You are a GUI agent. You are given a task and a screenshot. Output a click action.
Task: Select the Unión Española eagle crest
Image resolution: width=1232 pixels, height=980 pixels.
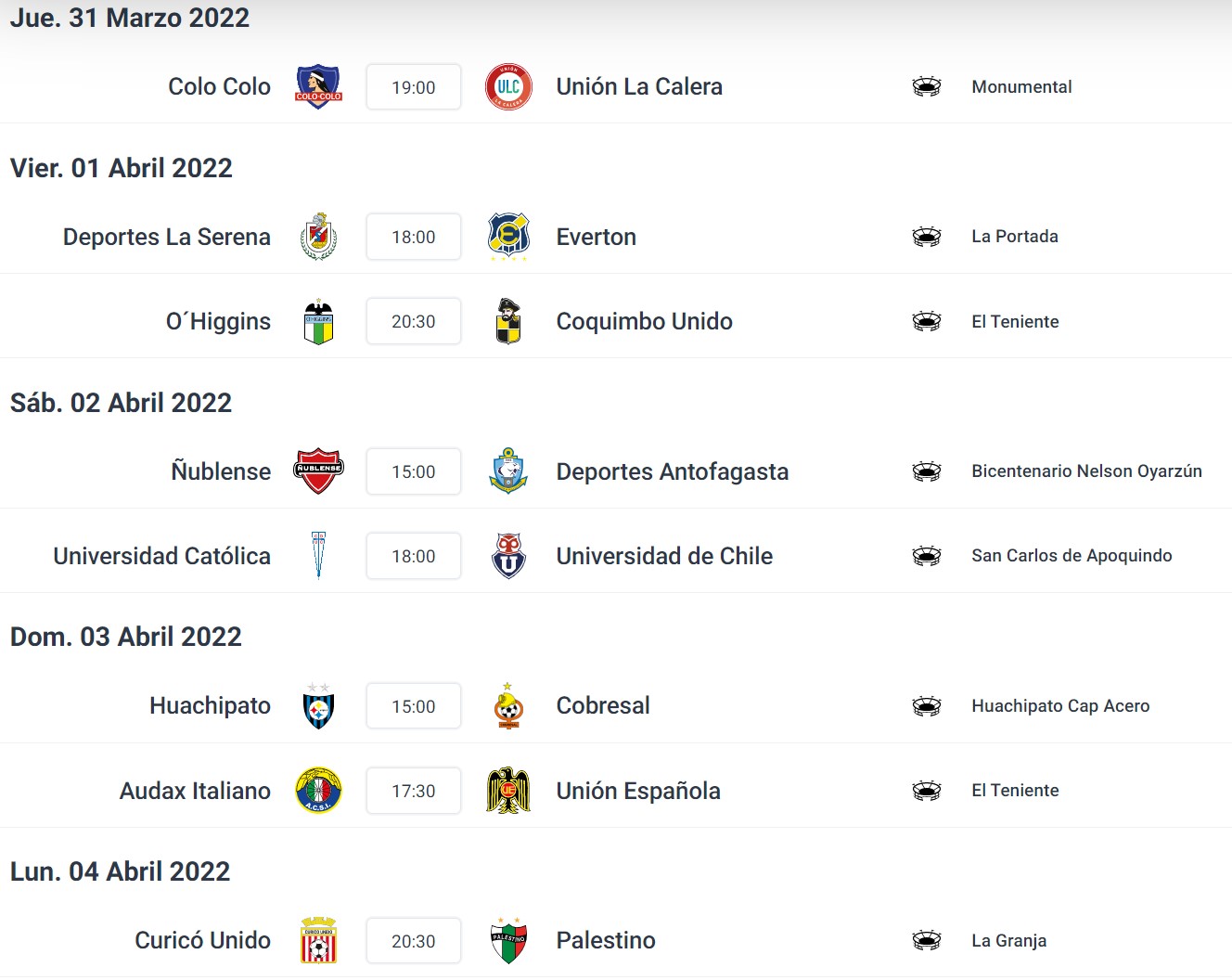tap(508, 791)
